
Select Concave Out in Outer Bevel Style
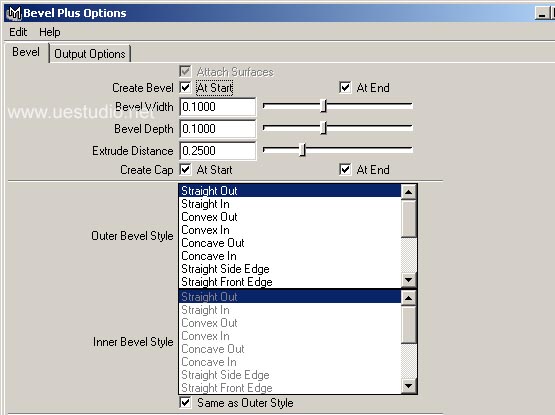click(290, 243)
